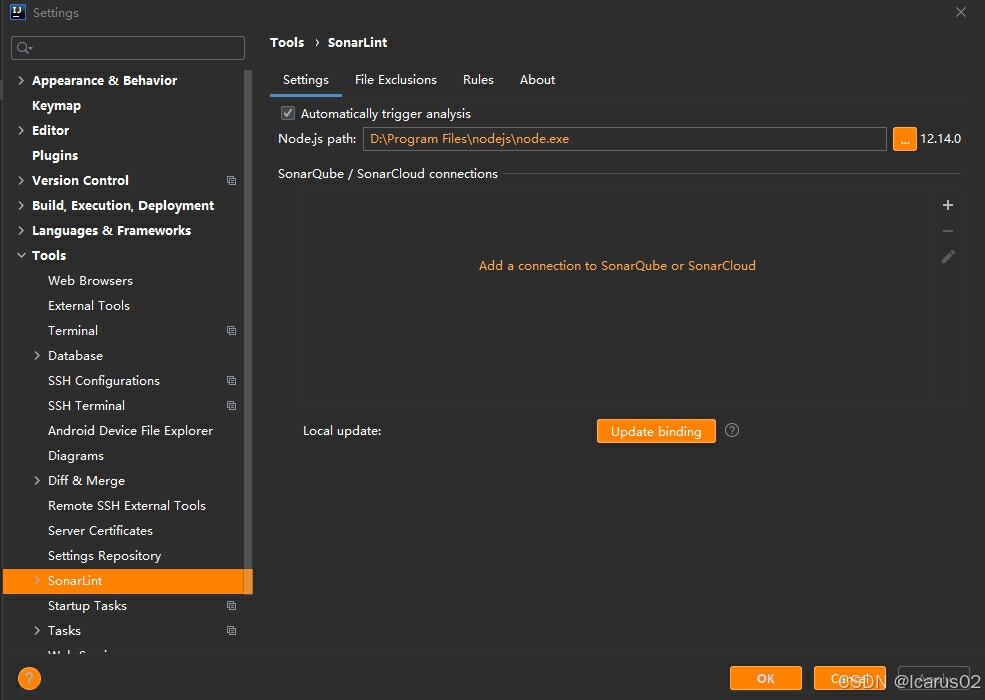This screenshot has height=700, width=985.
Task: Click project-level icon beside Terminal
Action: point(231,331)
